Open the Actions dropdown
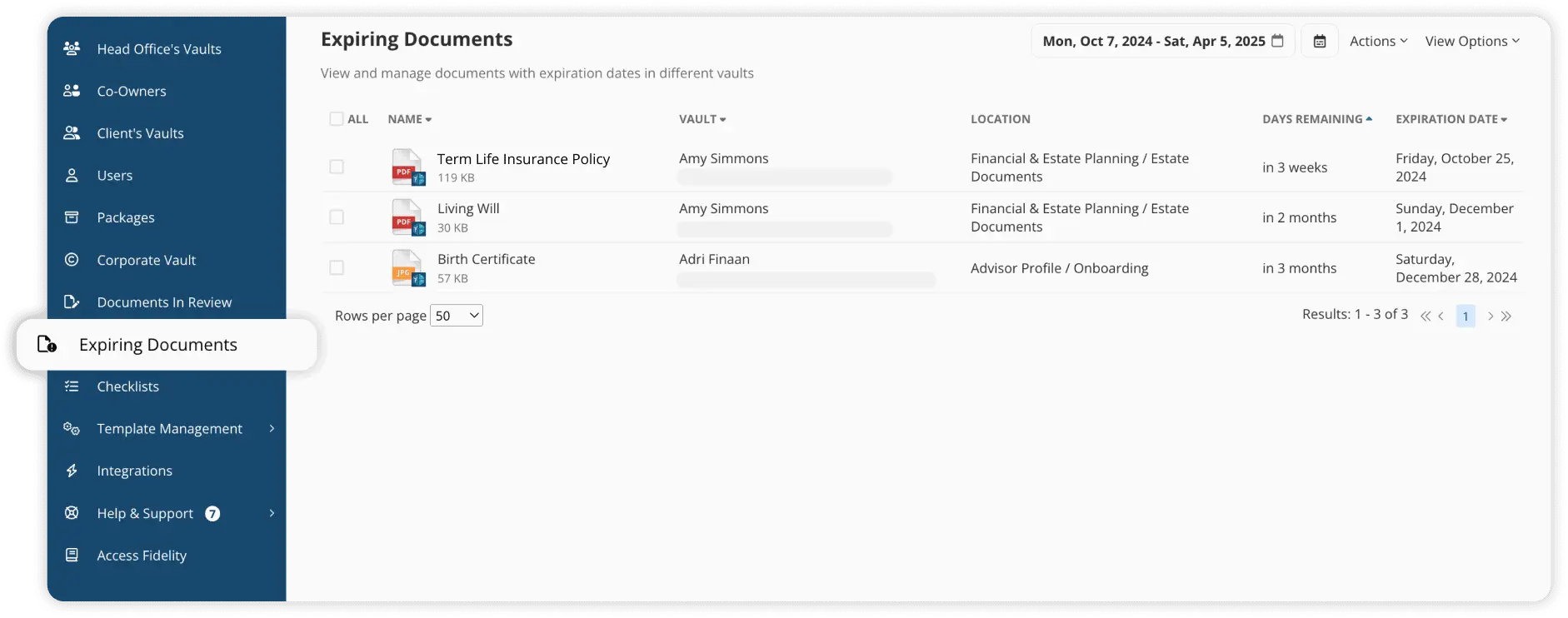1568x618 pixels. coord(1377,40)
